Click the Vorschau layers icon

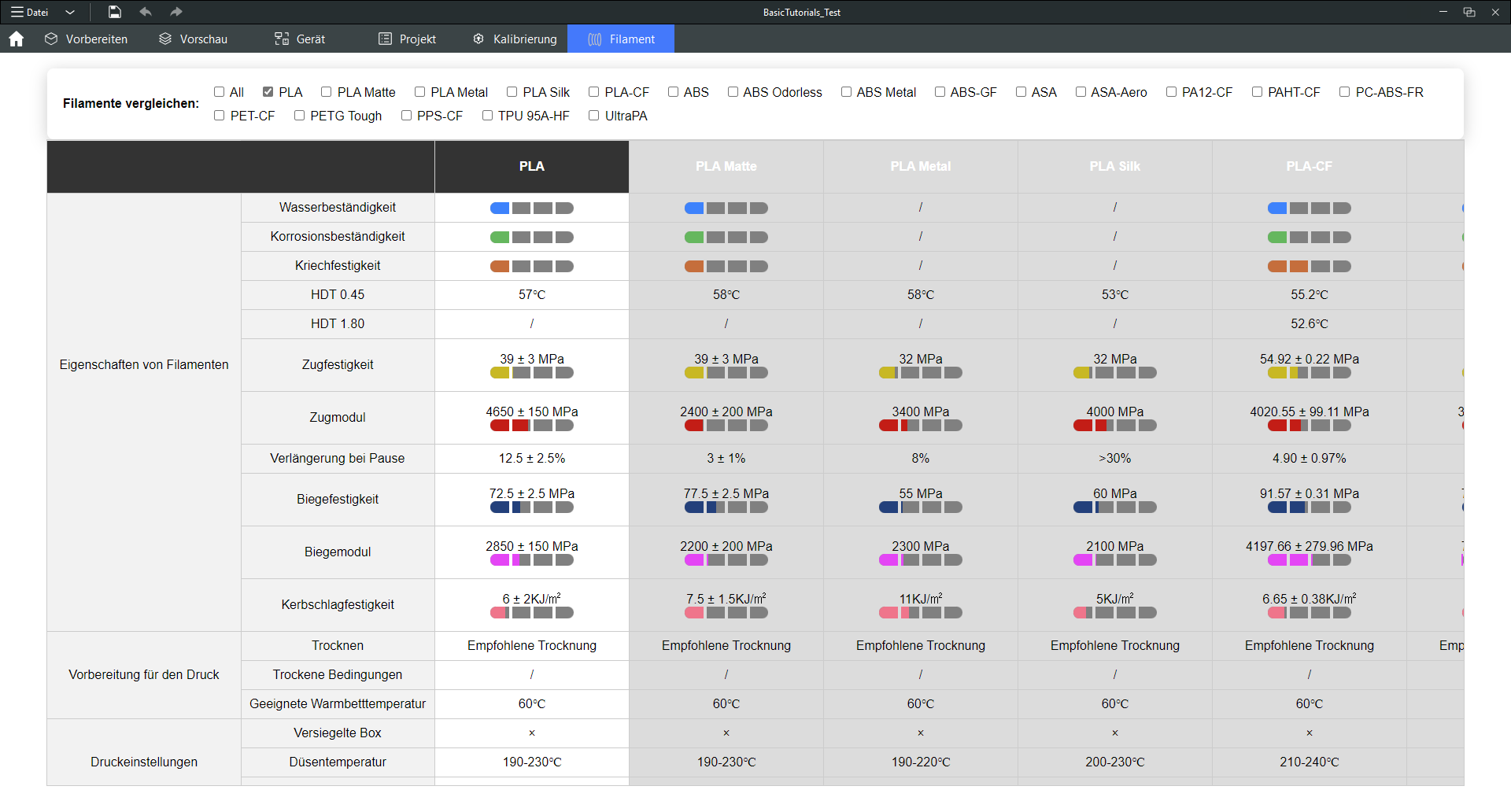165,39
